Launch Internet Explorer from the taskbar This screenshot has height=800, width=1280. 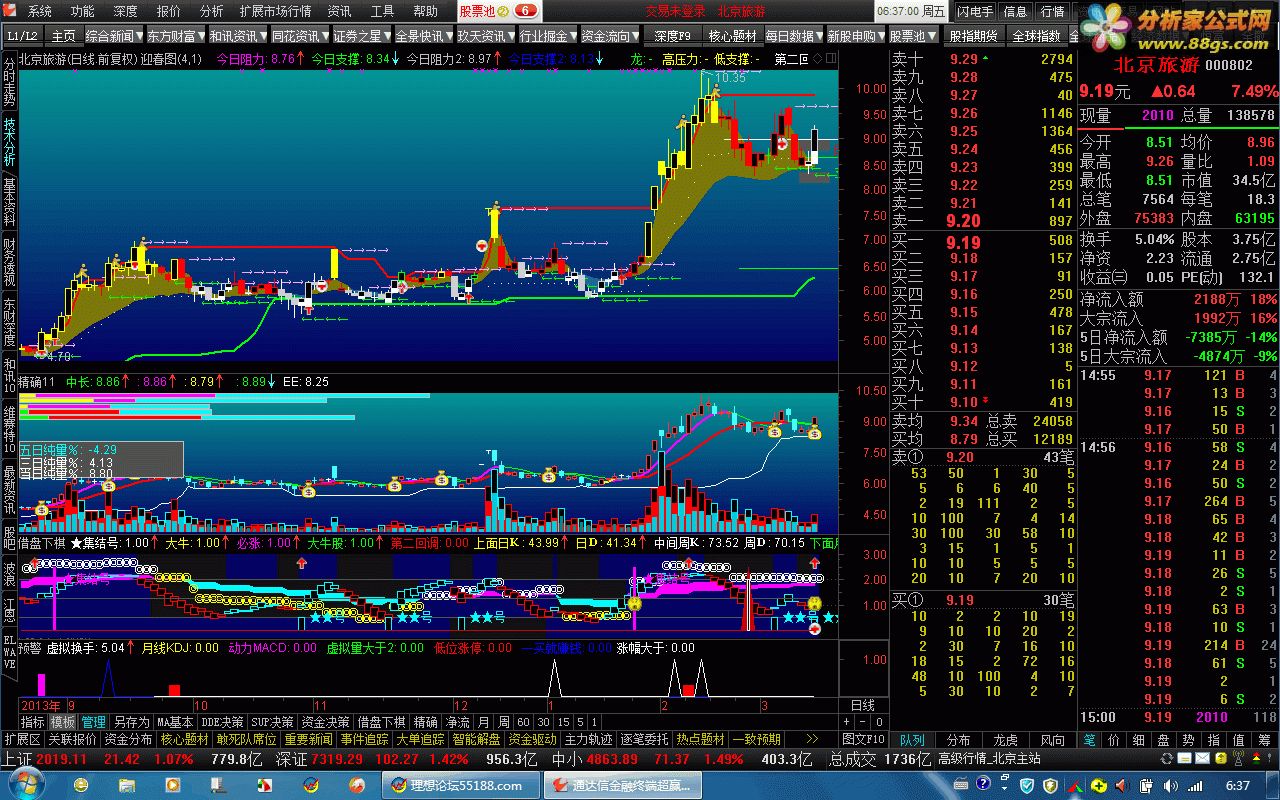pyautogui.click(x=81, y=785)
